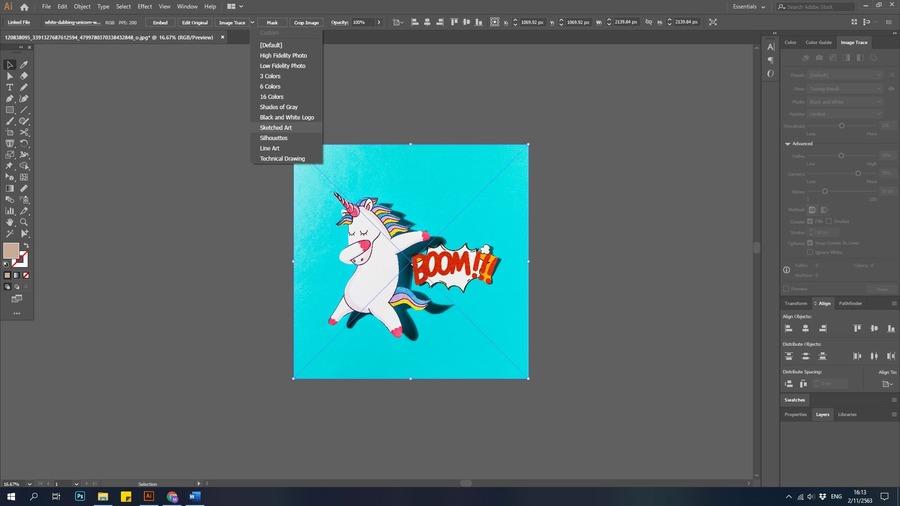
Task: Click the Edit Original button
Action: coord(195,22)
